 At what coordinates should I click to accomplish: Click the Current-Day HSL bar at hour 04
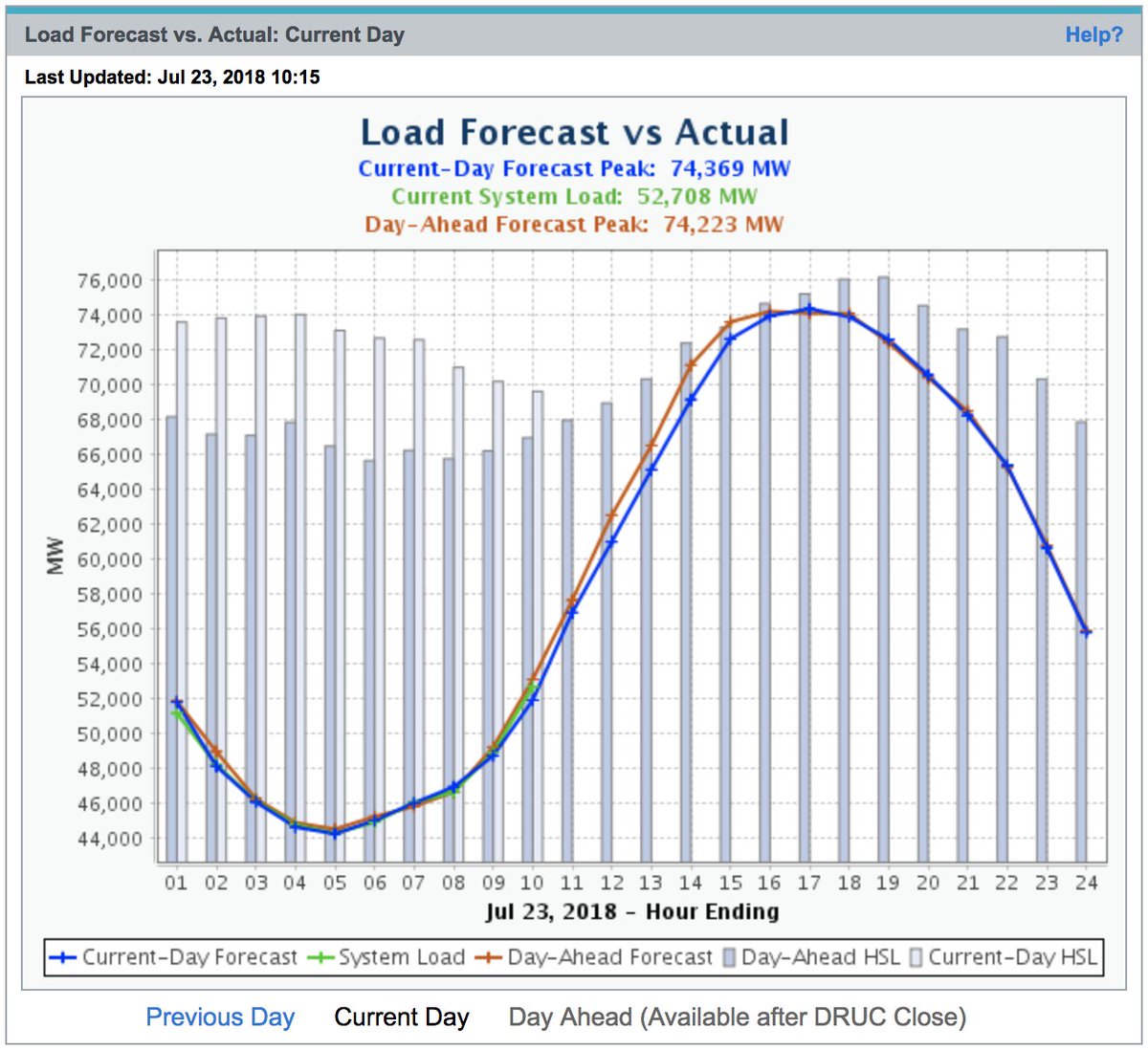click(301, 589)
